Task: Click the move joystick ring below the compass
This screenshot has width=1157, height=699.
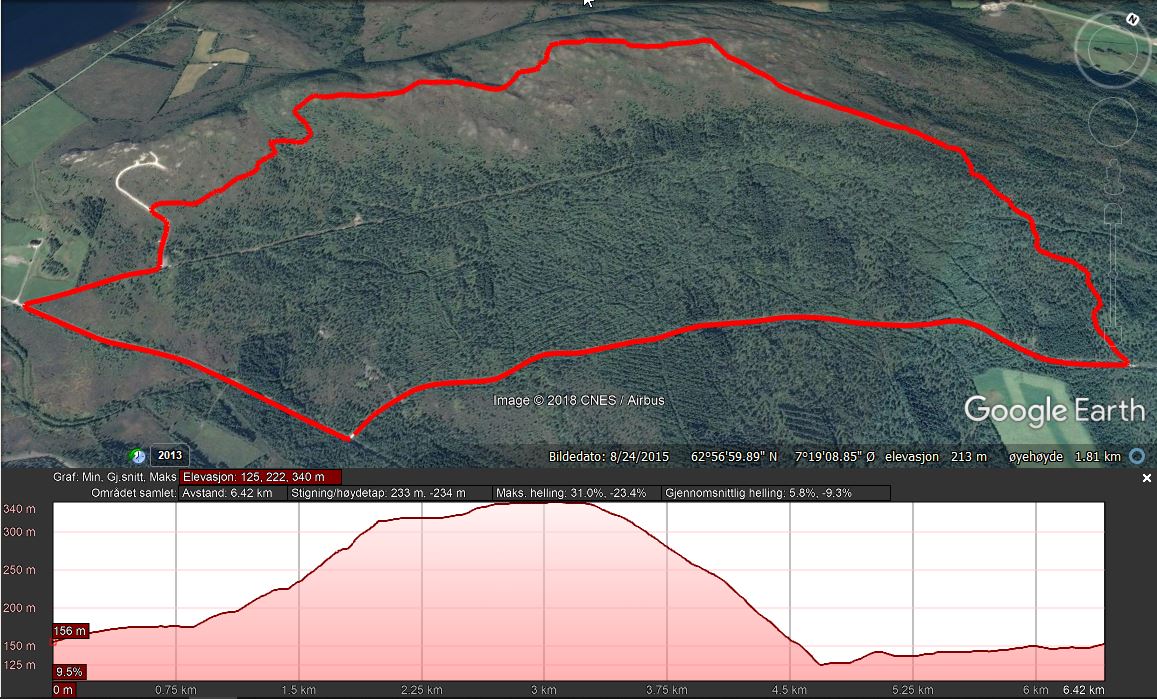Action: click(x=1113, y=121)
